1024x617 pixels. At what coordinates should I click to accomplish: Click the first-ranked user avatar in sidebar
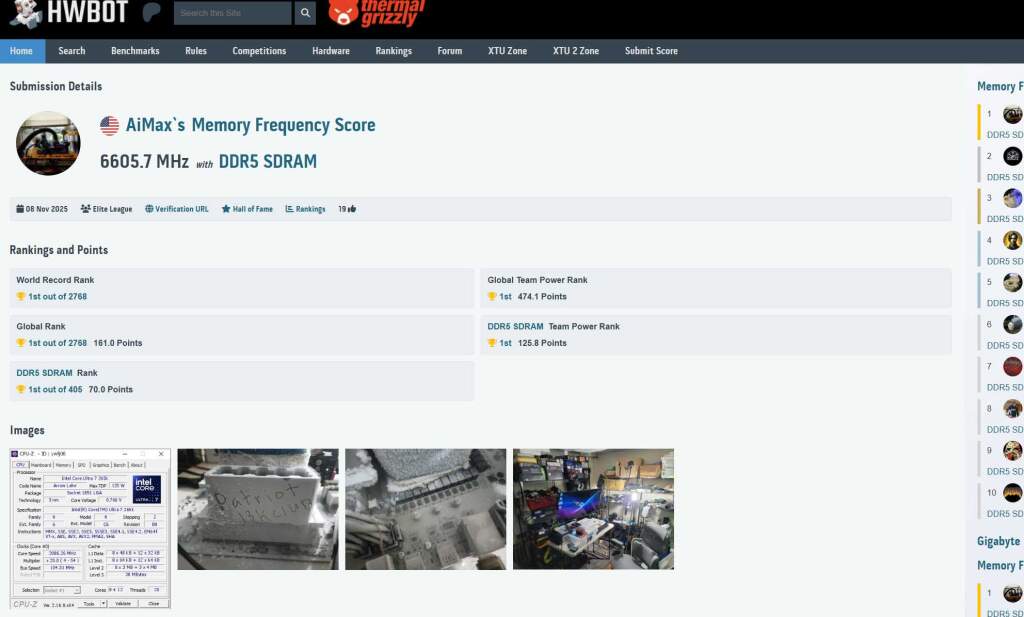[x=1012, y=114]
